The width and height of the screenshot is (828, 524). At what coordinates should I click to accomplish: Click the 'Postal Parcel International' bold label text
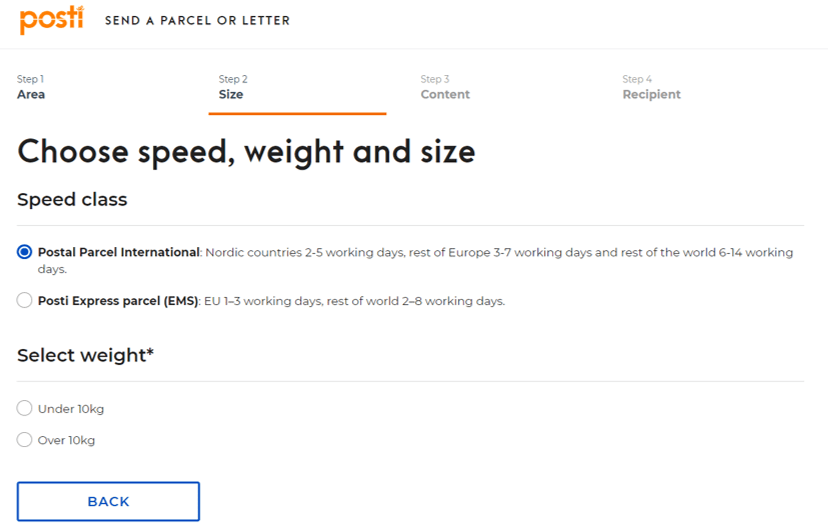coord(119,252)
